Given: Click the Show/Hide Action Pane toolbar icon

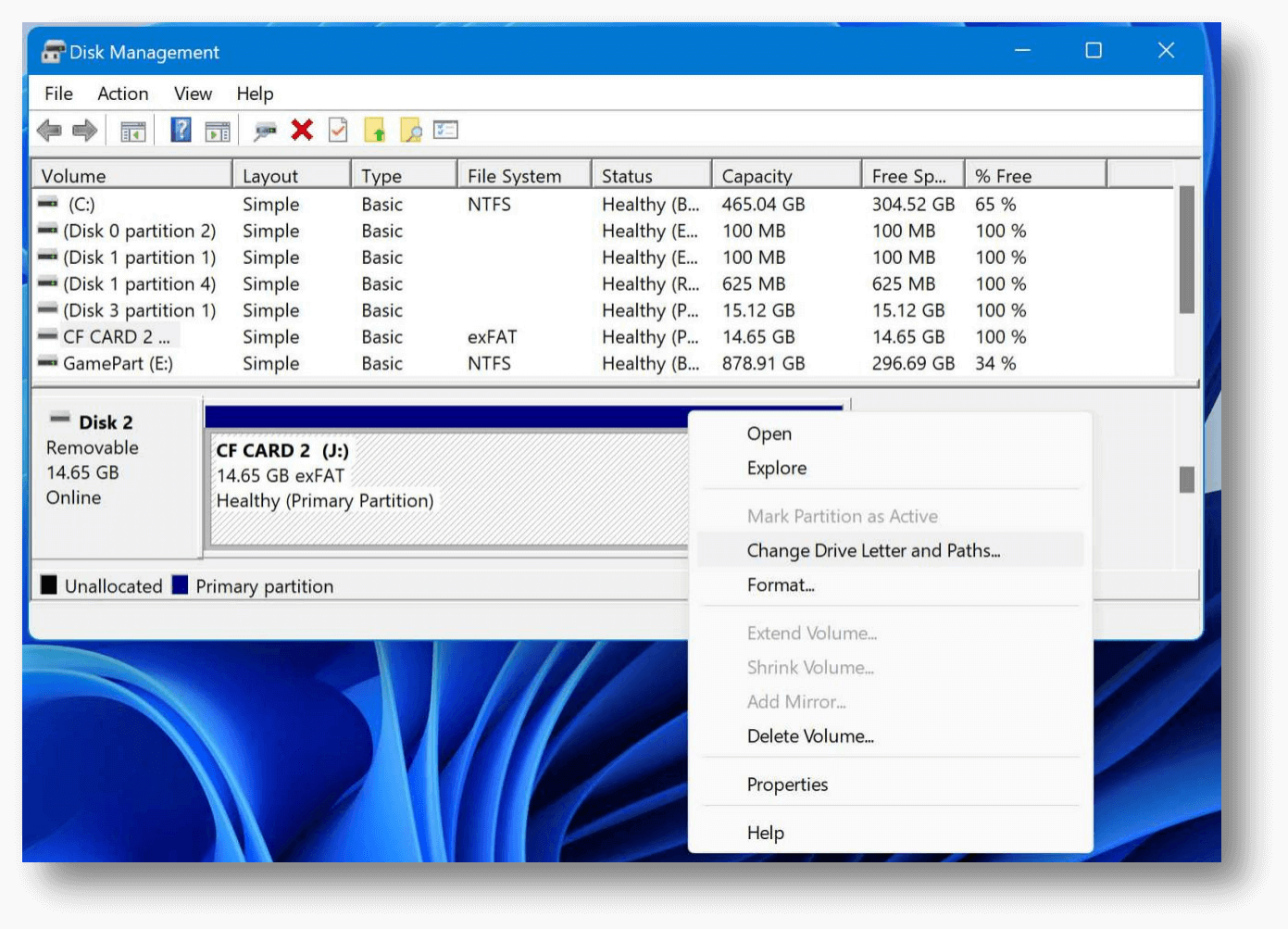Looking at the screenshot, I should [x=219, y=130].
